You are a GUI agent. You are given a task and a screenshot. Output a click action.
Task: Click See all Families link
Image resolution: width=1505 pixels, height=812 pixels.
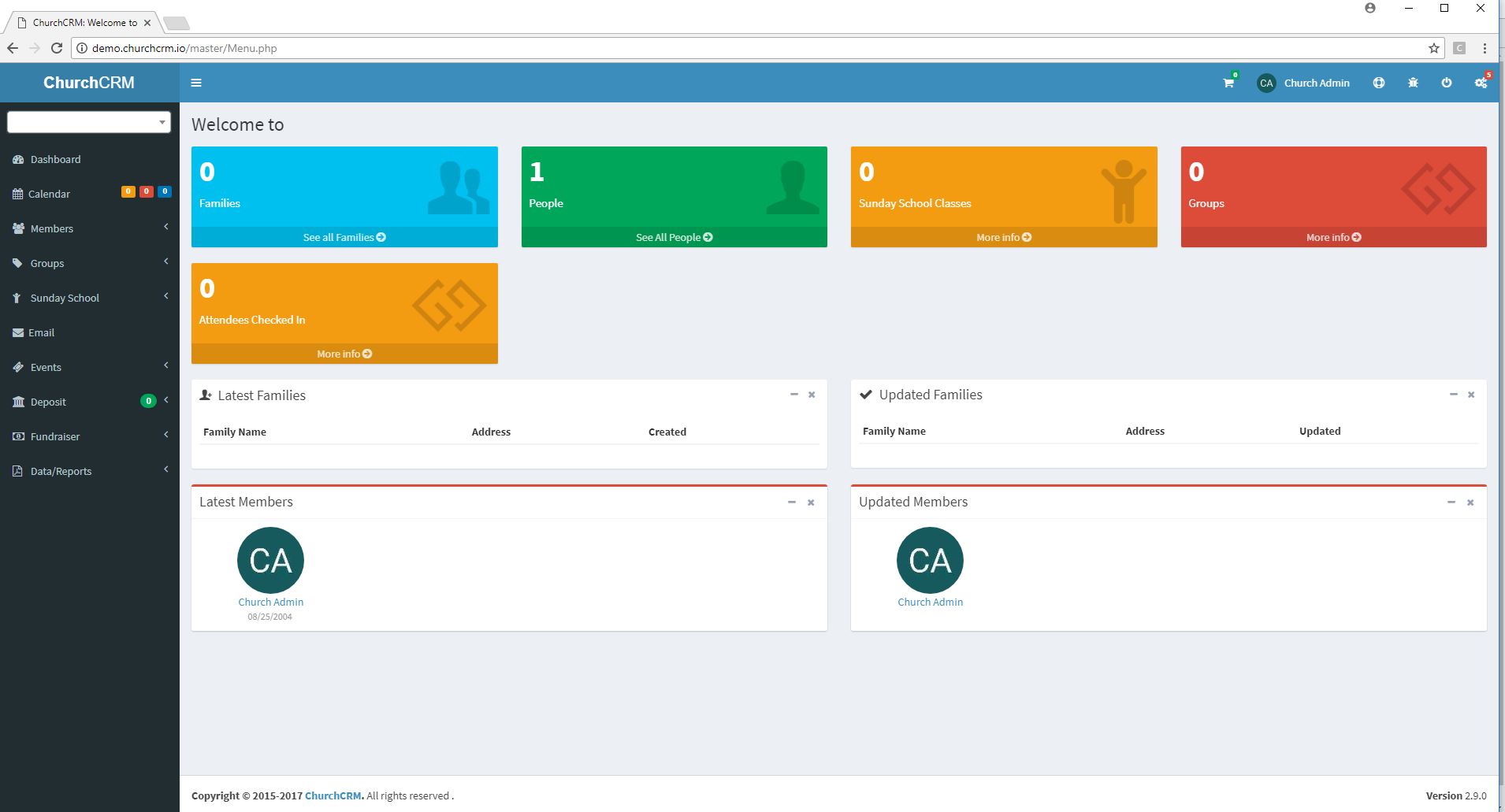[344, 237]
